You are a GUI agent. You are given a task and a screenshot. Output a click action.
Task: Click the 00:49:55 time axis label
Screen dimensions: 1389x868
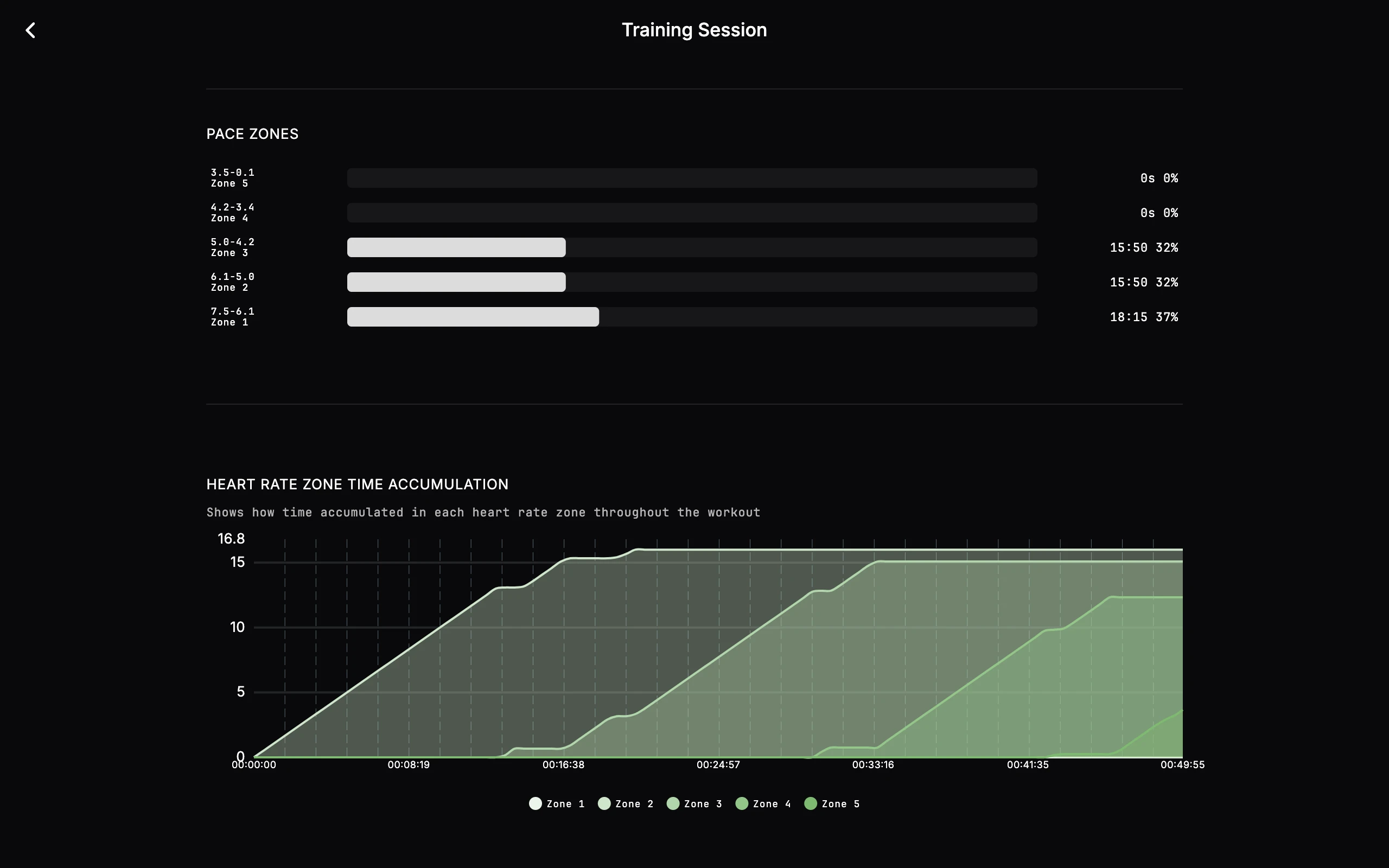1182,765
